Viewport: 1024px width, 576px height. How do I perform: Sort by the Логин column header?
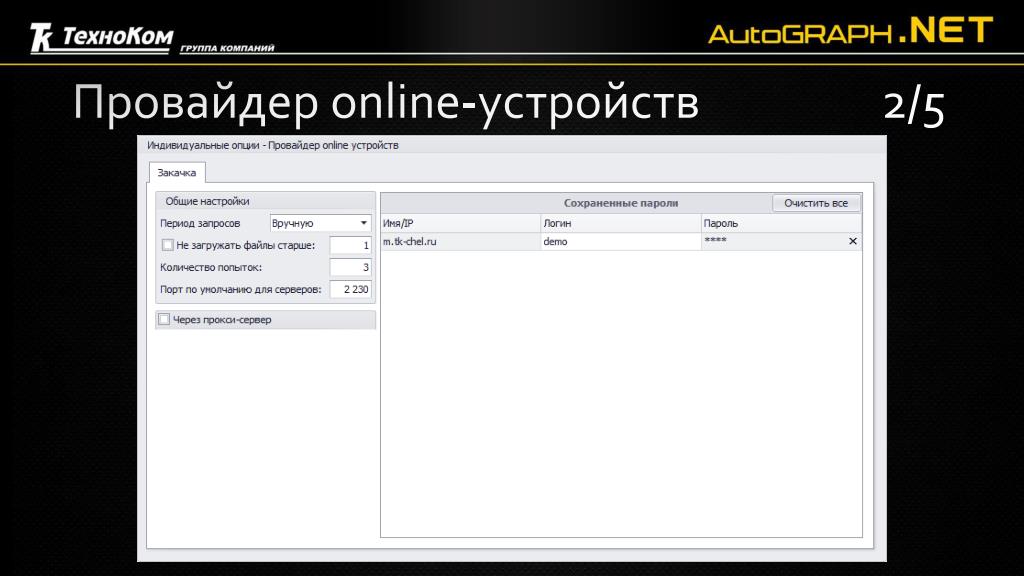coord(621,223)
